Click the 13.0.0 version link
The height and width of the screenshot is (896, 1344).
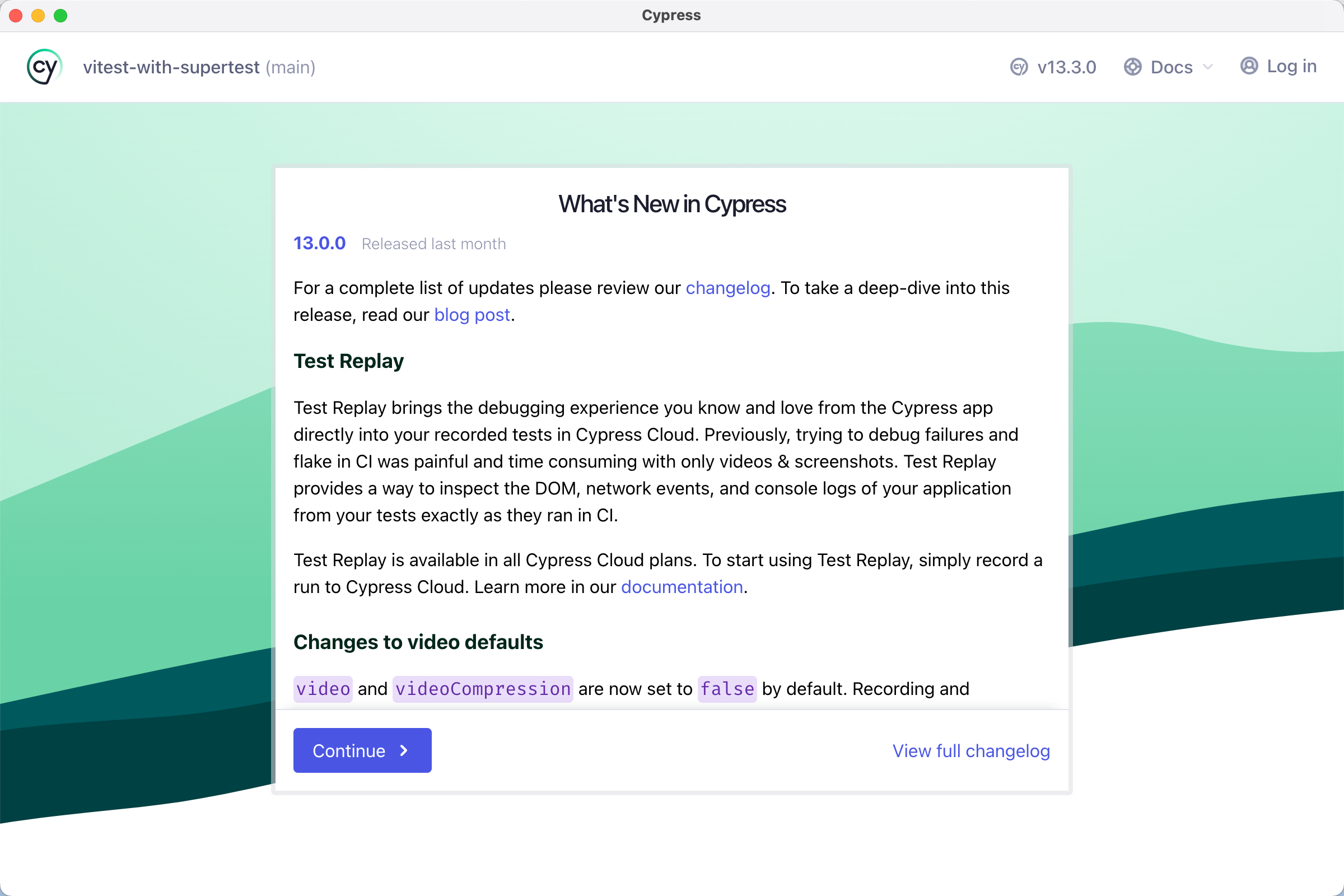pyautogui.click(x=319, y=244)
